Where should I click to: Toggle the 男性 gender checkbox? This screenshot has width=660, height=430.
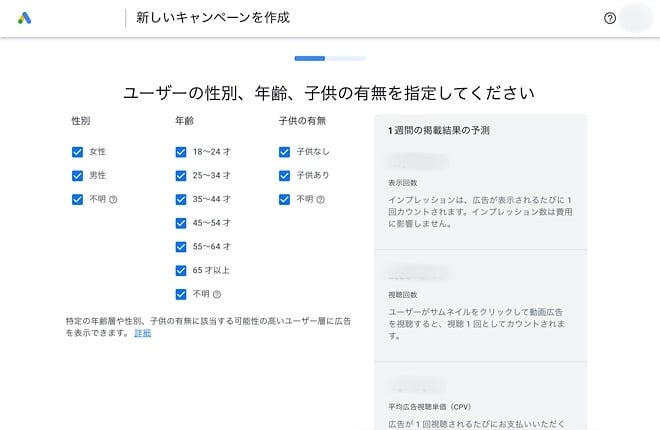click(x=78, y=176)
